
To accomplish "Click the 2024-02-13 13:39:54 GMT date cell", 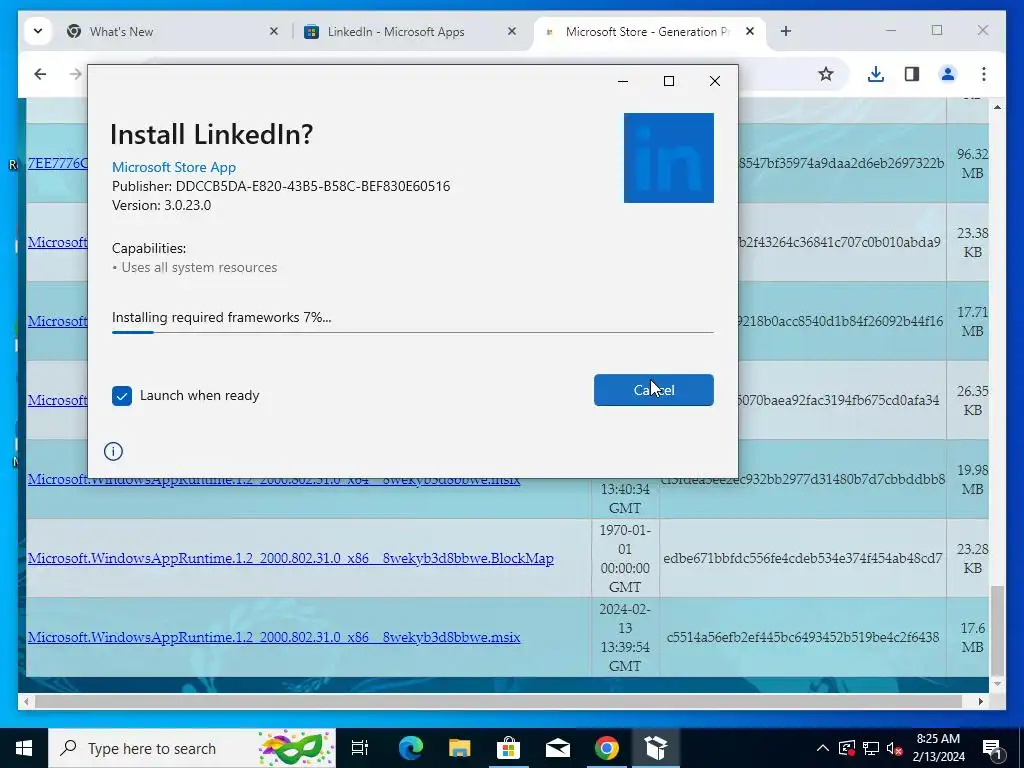I will [625, 637].
